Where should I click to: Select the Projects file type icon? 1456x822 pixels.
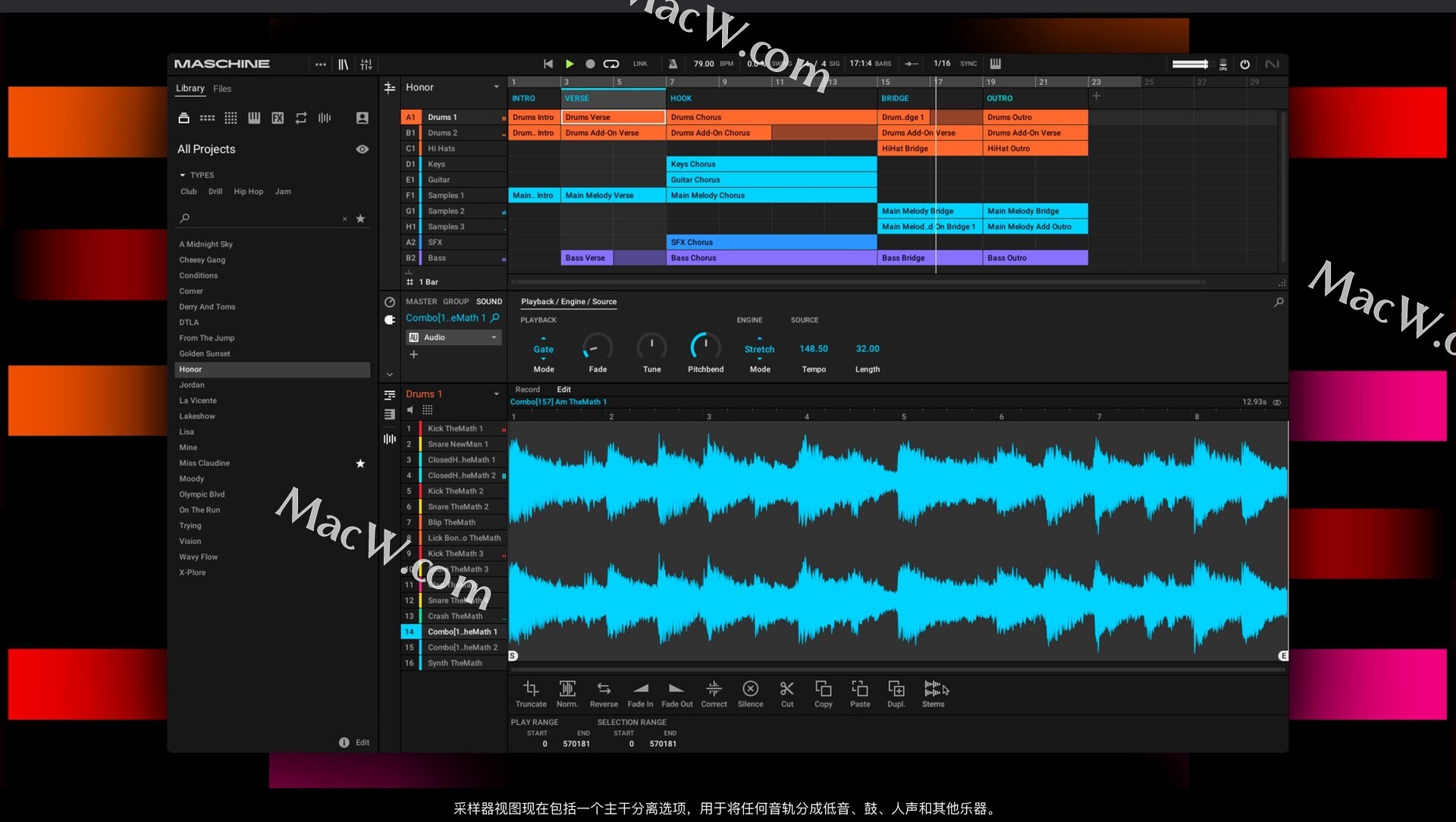184,118
